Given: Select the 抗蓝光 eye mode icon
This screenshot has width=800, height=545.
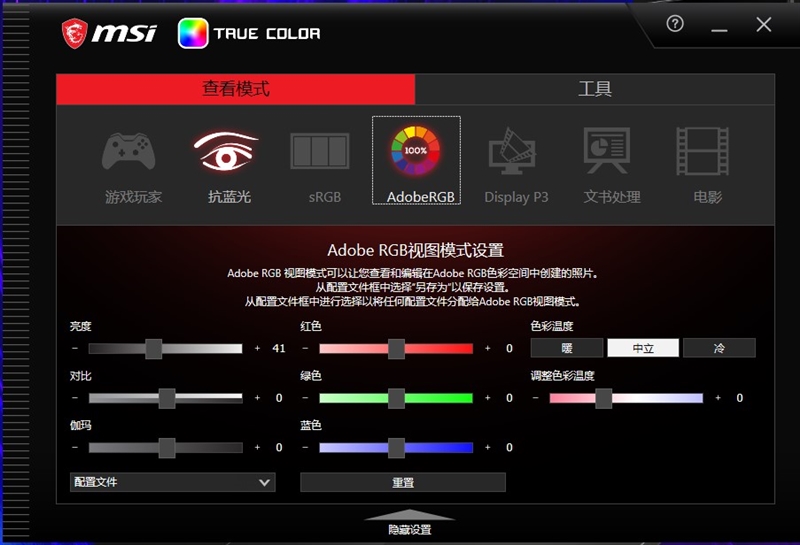Looking at the screenshot, I should (x=226, y=151).
